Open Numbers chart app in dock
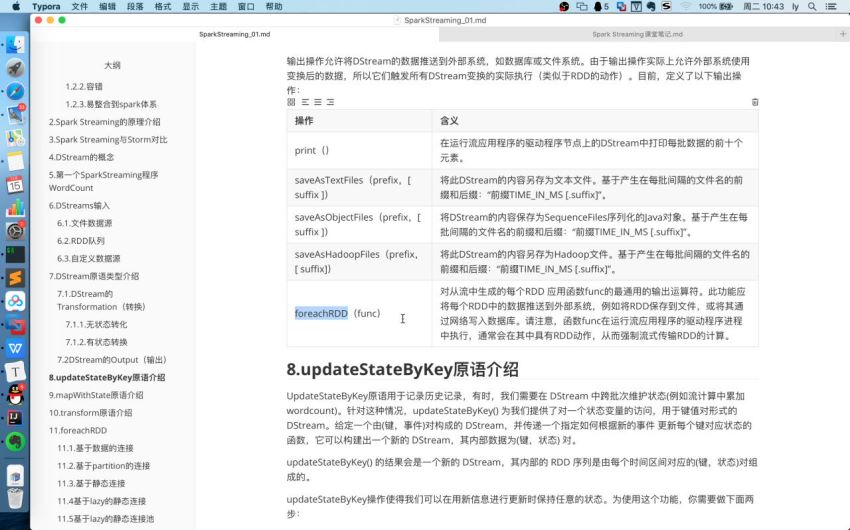Viewport: 850px width, 530px height. click(15, 208)
